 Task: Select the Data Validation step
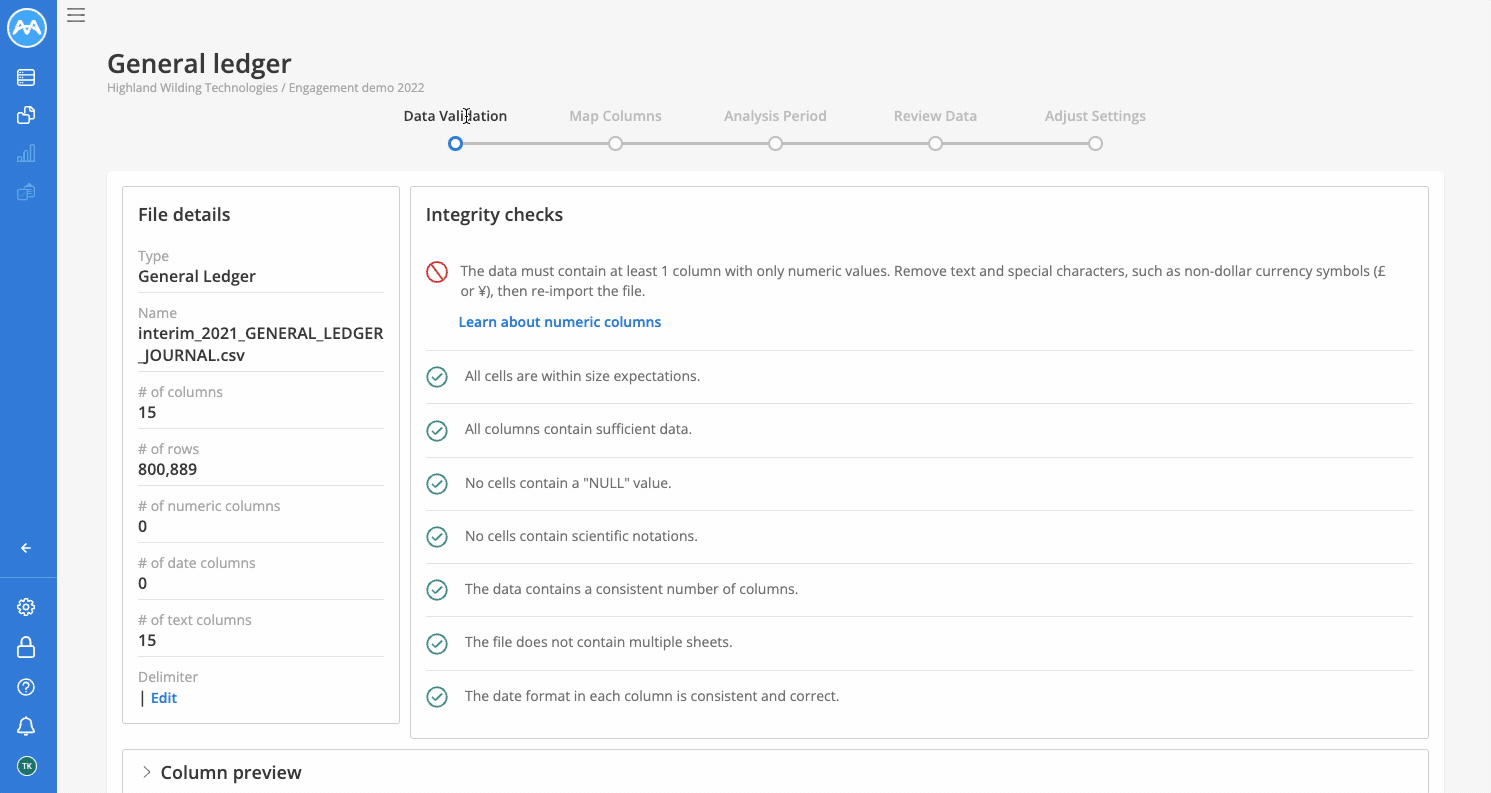[455, 116]
